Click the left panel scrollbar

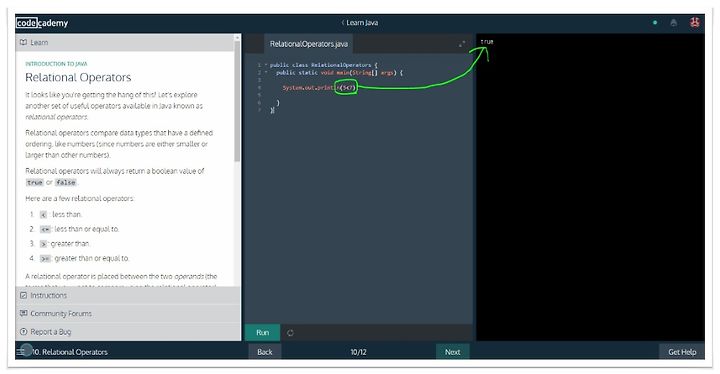click(237, 101)
